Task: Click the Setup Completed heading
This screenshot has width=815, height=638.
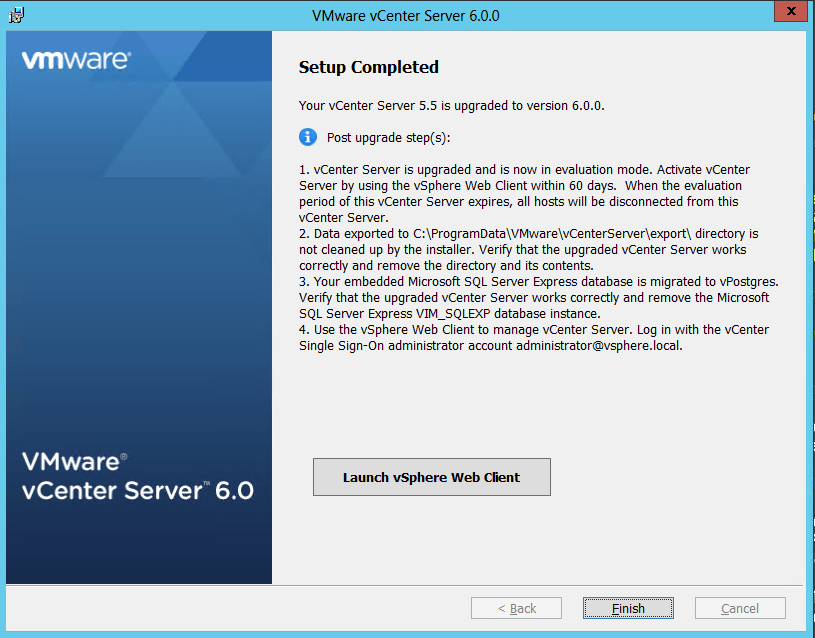Action: tap(369, 67)
